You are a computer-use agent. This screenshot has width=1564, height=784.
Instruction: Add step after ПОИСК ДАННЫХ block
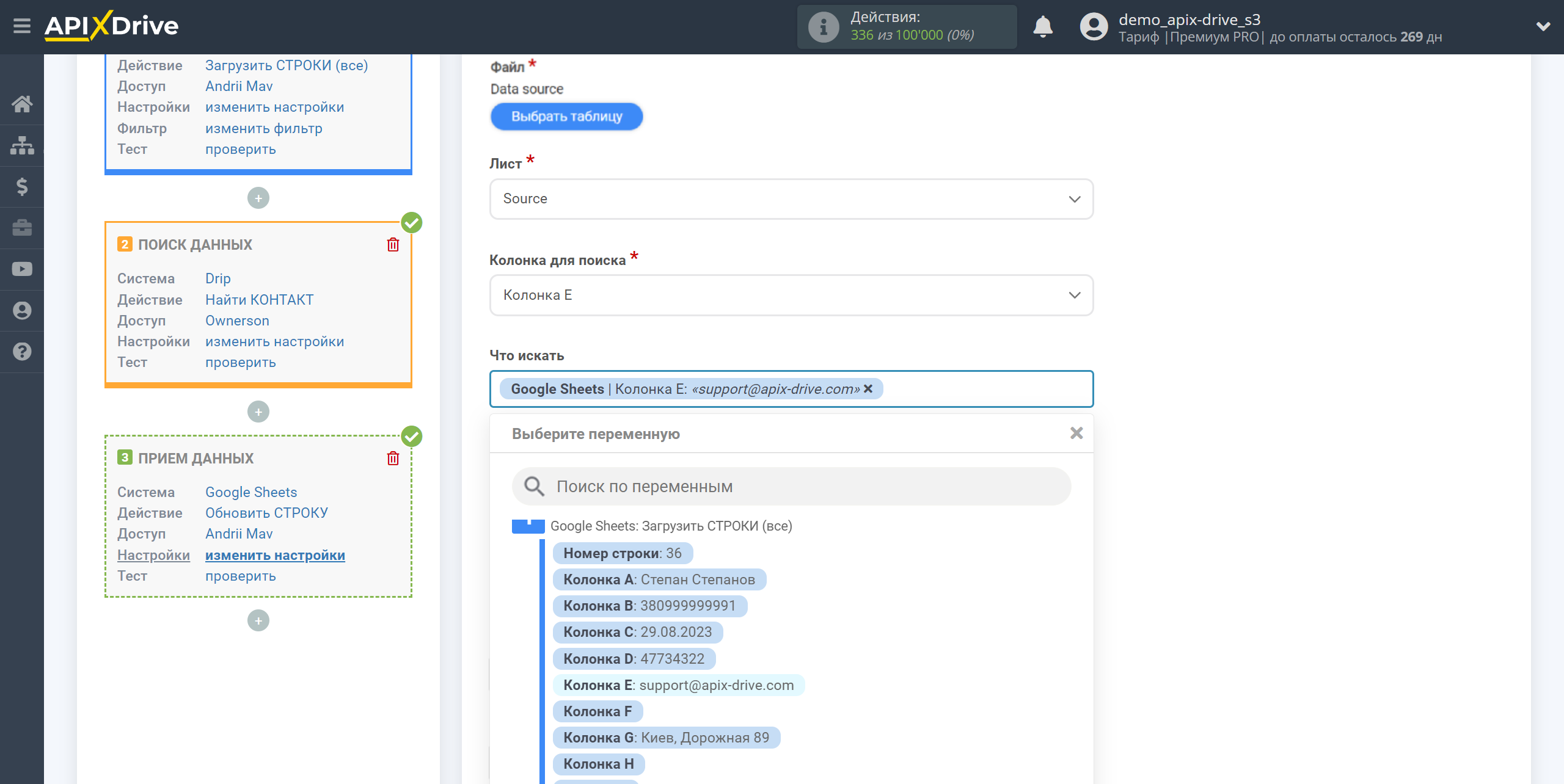(x=258, y=412)
